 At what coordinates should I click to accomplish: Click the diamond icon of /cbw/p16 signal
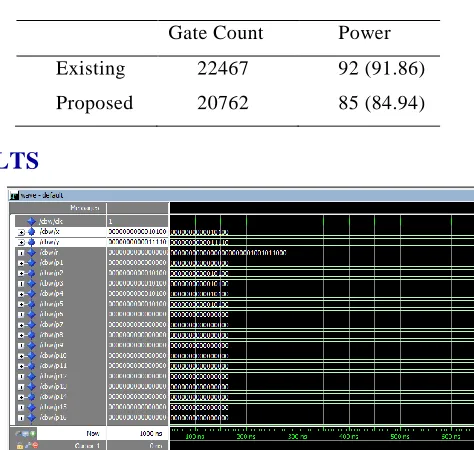pyautogui.click(x=31, y=418)
